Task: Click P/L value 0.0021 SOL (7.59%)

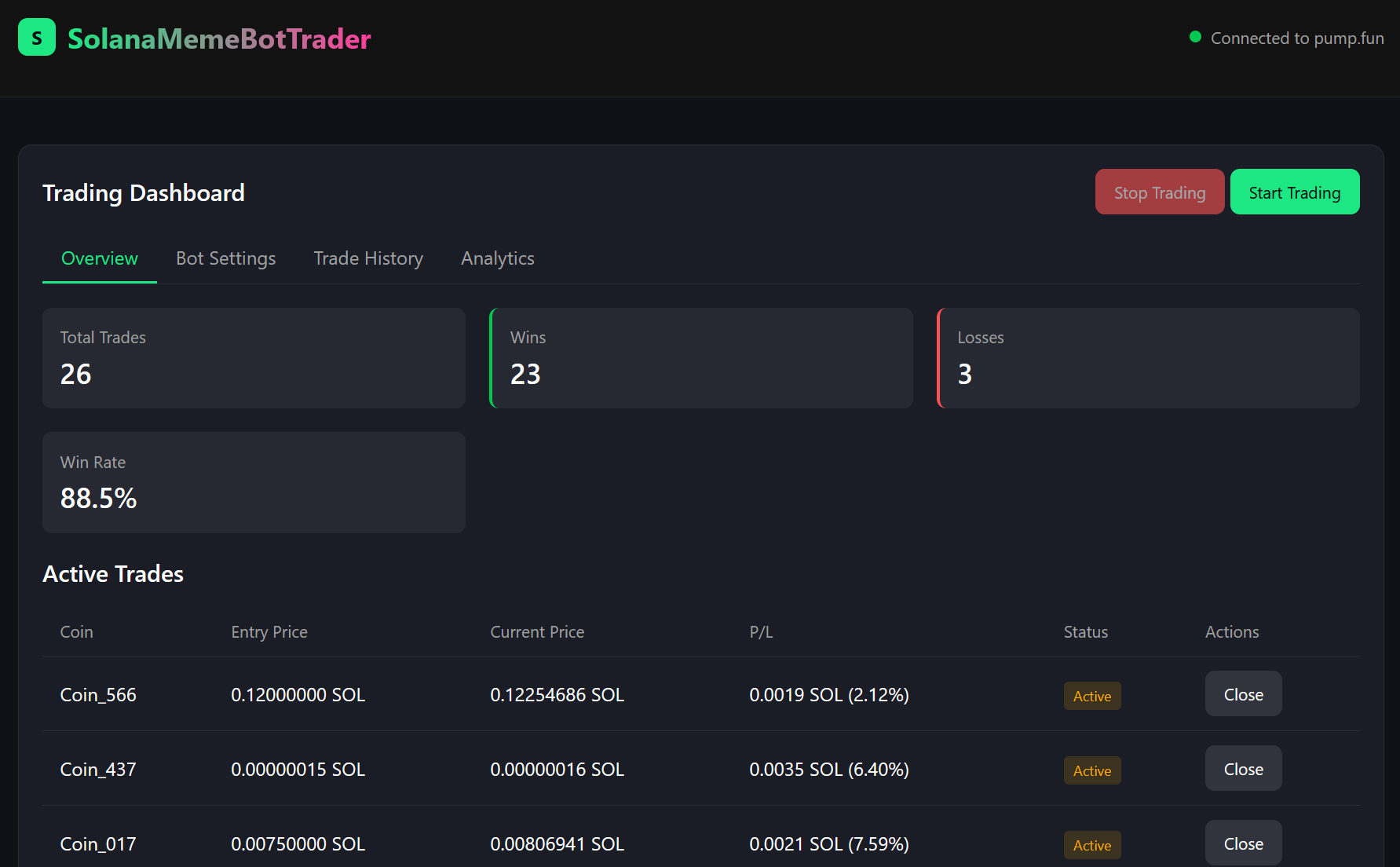Action: point(829,844)
